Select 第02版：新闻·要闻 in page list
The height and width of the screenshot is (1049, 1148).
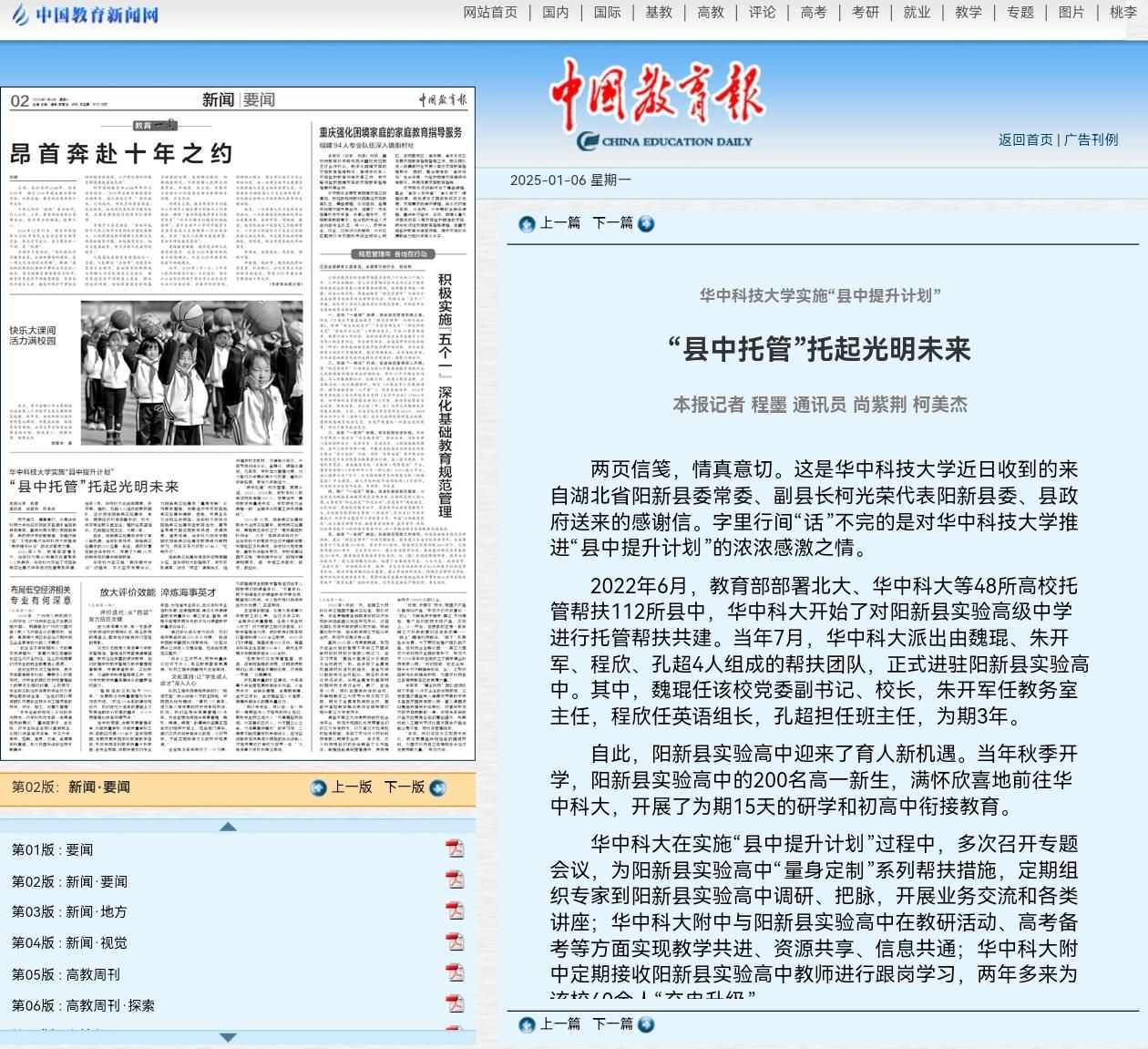[x=69, y=881]
